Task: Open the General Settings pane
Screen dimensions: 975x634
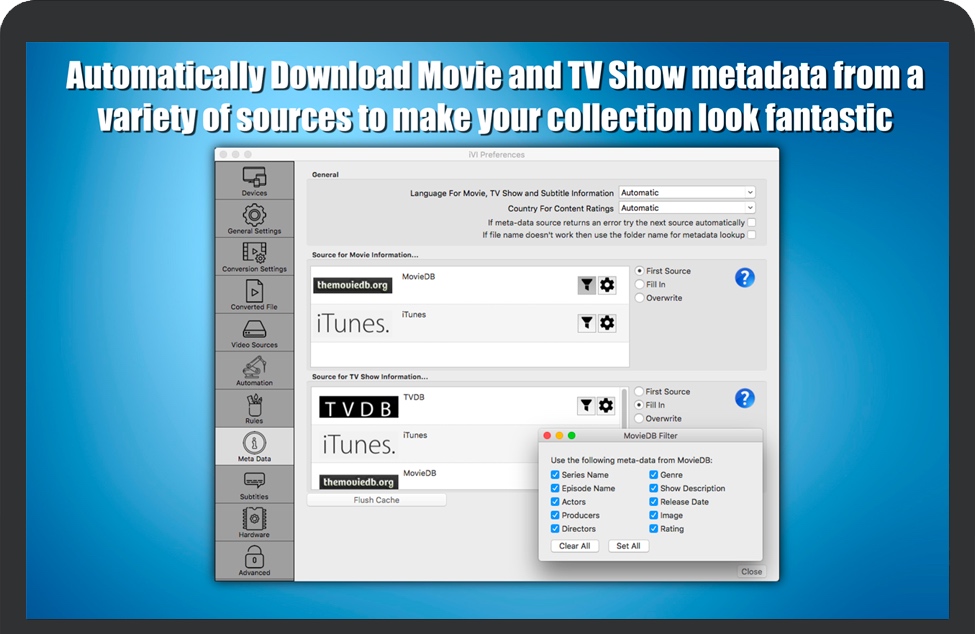Action: (x=254, y=218)
